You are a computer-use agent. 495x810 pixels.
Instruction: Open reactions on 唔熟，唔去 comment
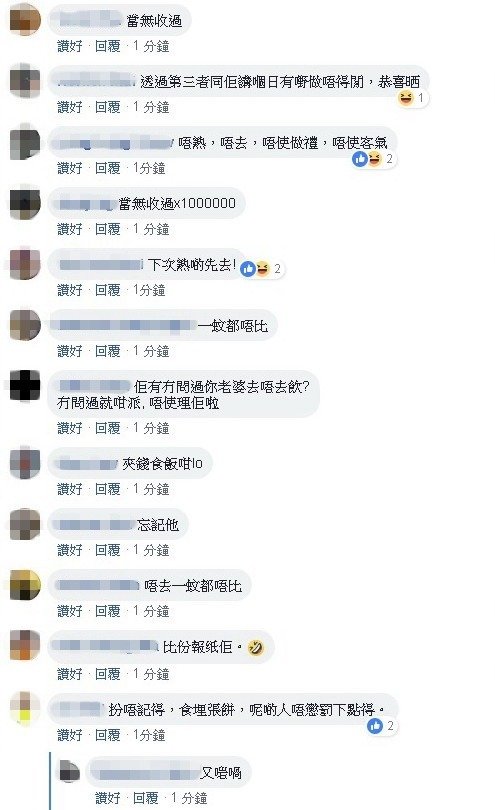pos(373,159)
